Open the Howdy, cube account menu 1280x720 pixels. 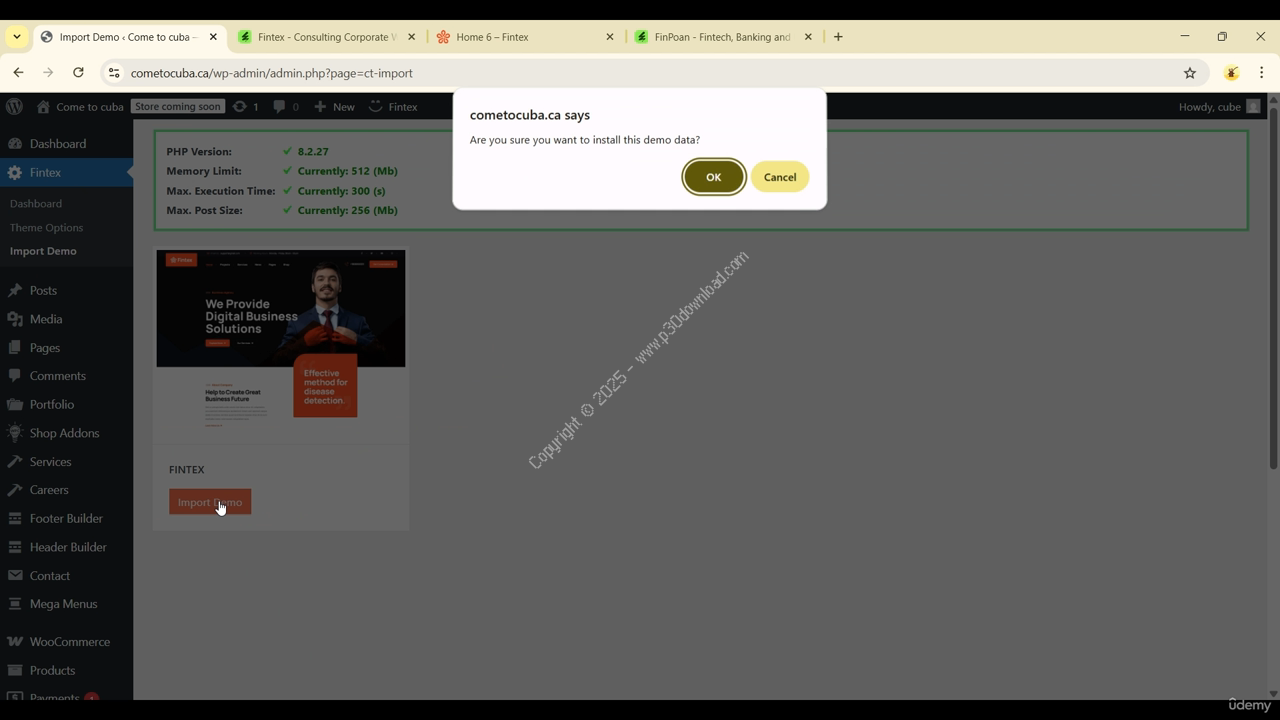1219,106
